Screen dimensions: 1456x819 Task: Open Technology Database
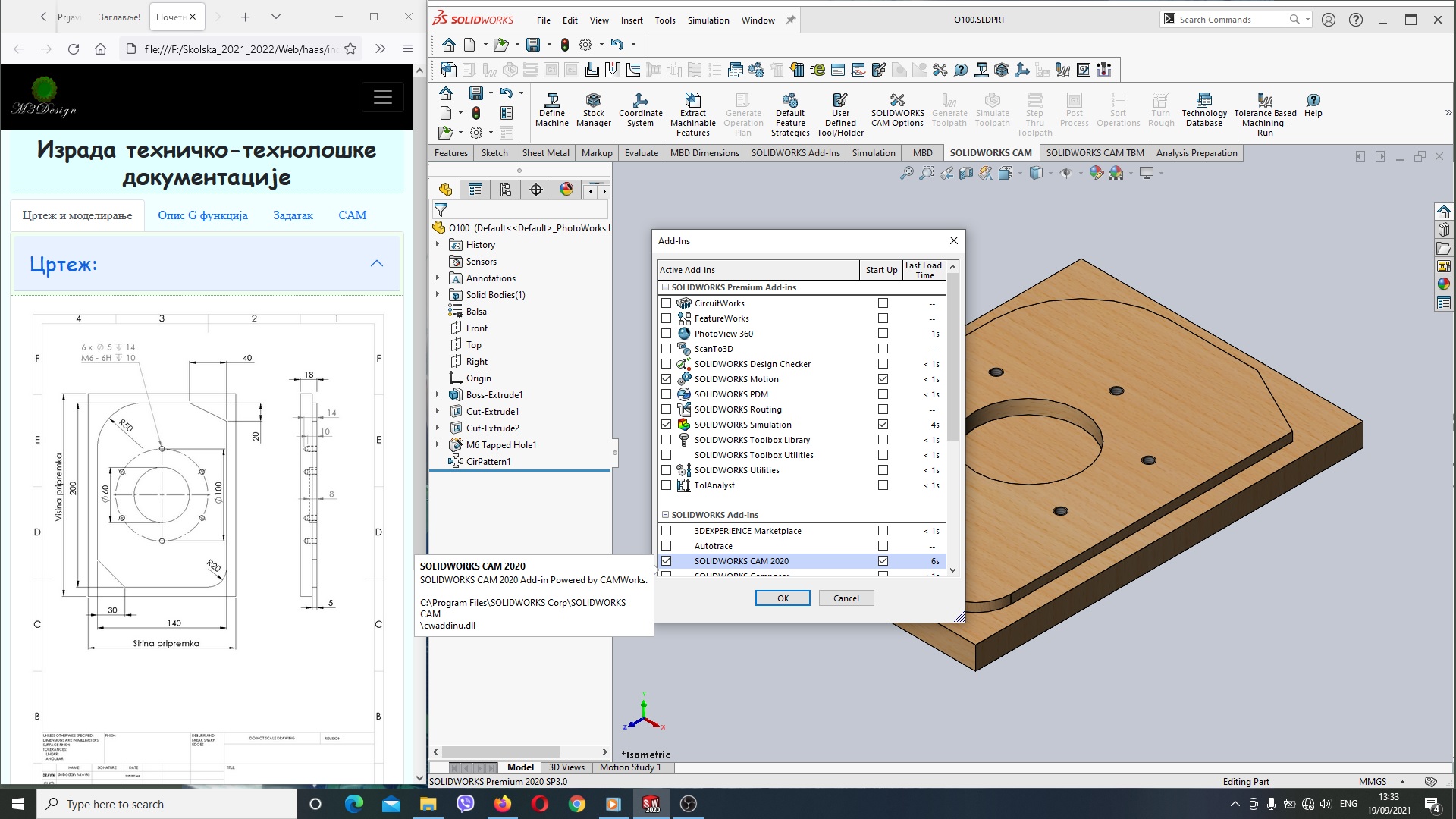pyautogui.click(x=1203, y=111)
